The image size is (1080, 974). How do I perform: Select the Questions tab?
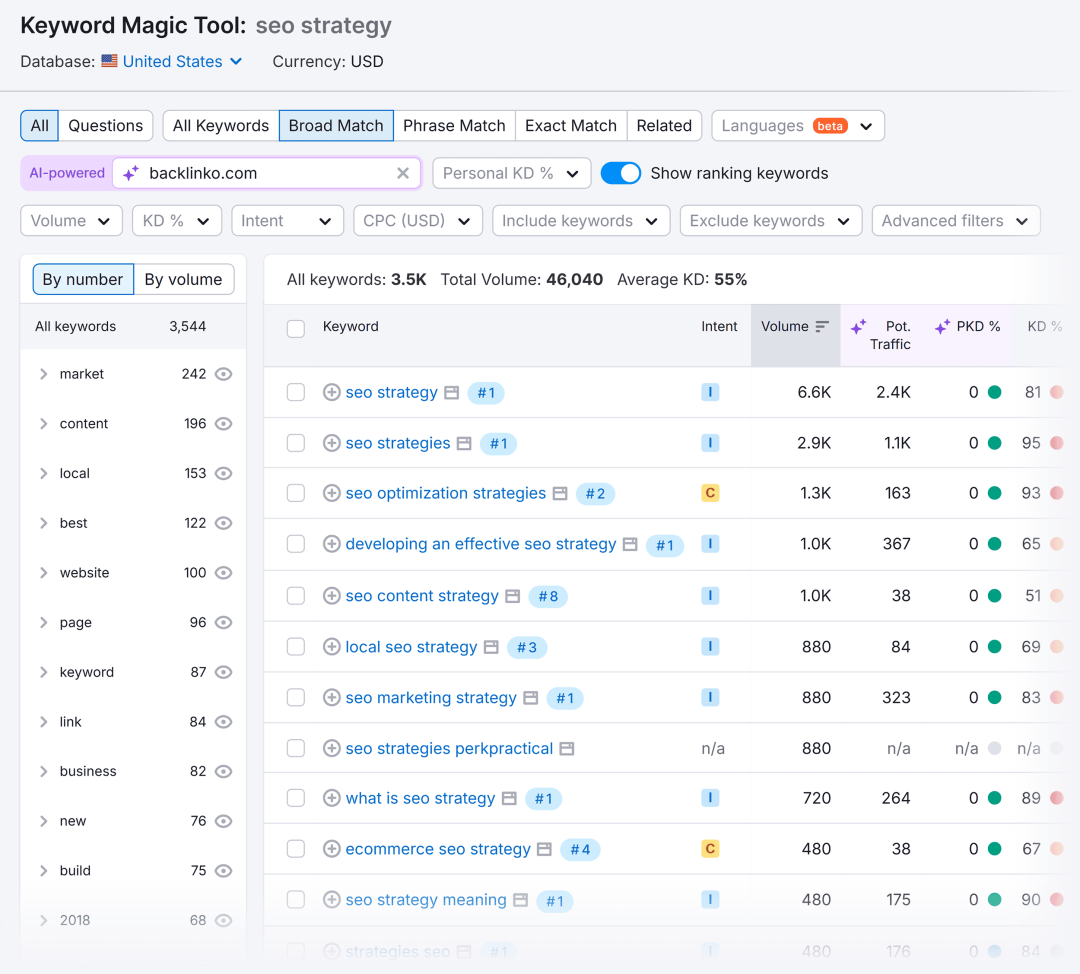click(x=105, y=126)
